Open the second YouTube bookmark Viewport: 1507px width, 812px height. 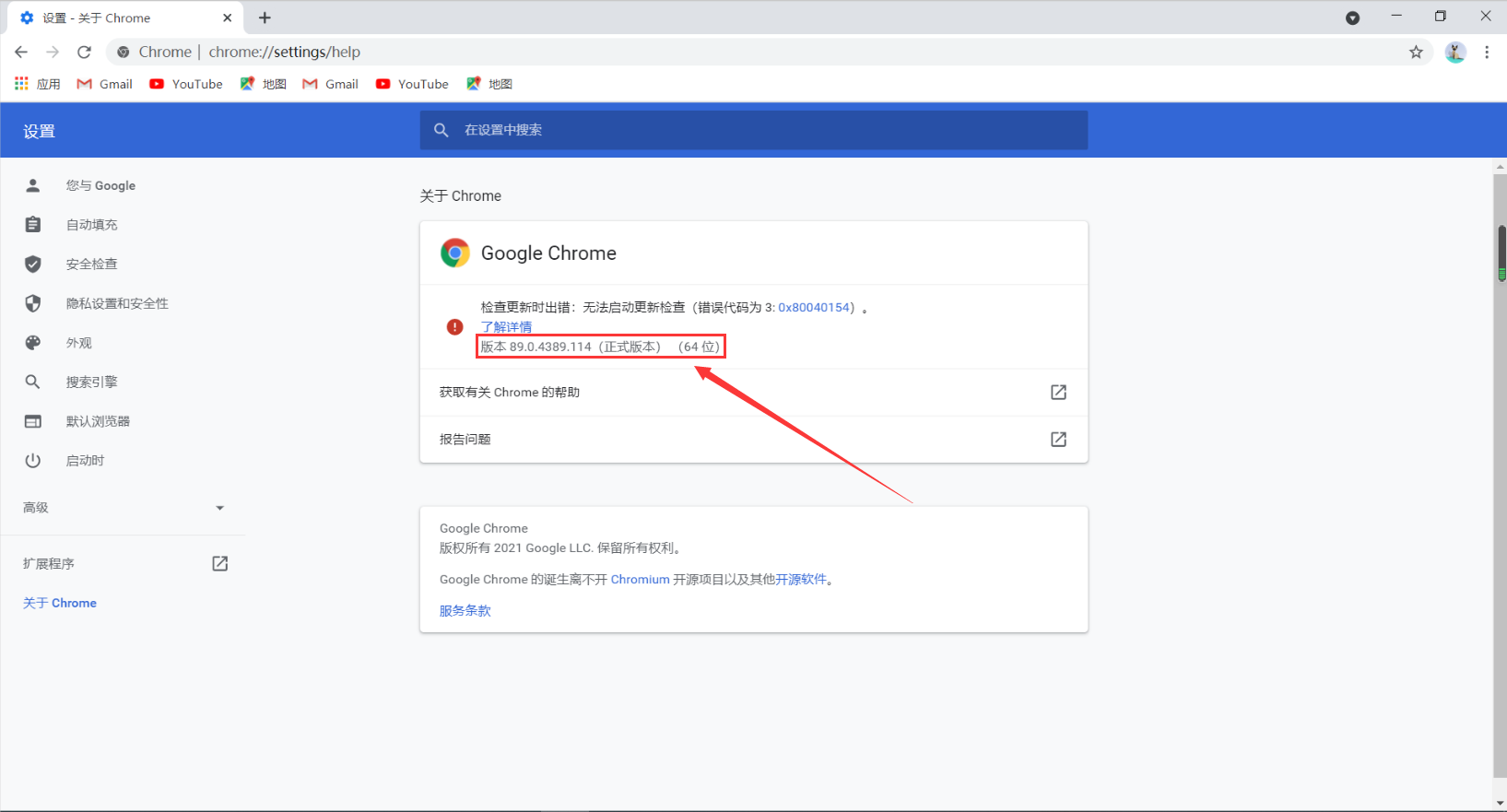click(x=412, y=84)
